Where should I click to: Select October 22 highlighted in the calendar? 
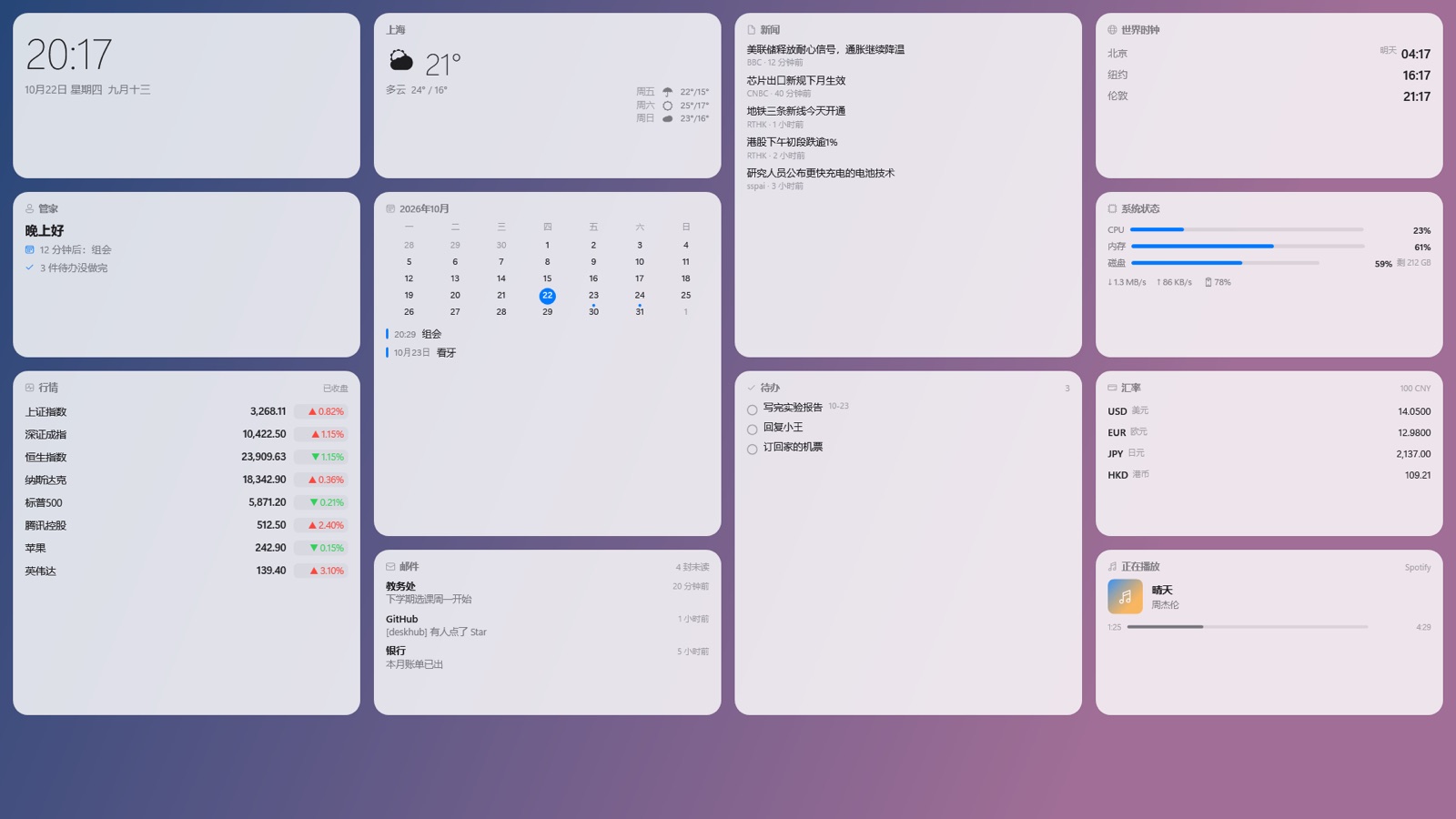tap(547, 295)
